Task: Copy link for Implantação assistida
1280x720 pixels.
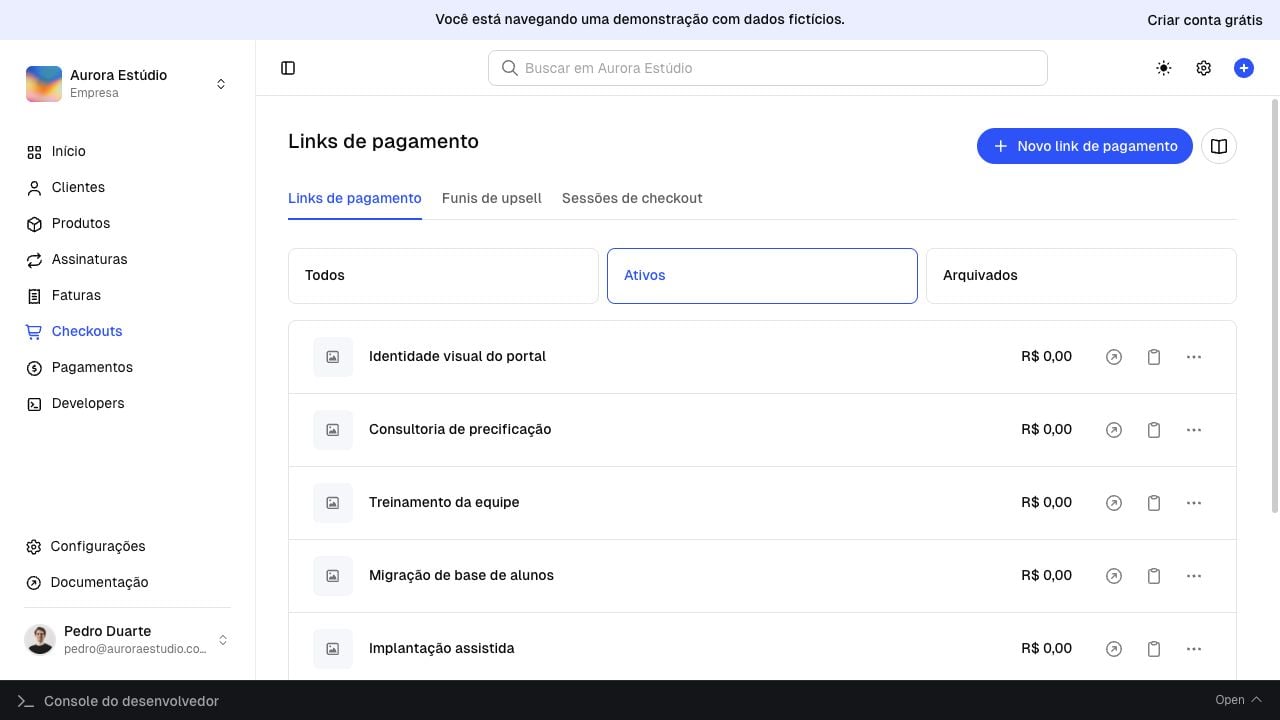Action: click(1153, 649)
